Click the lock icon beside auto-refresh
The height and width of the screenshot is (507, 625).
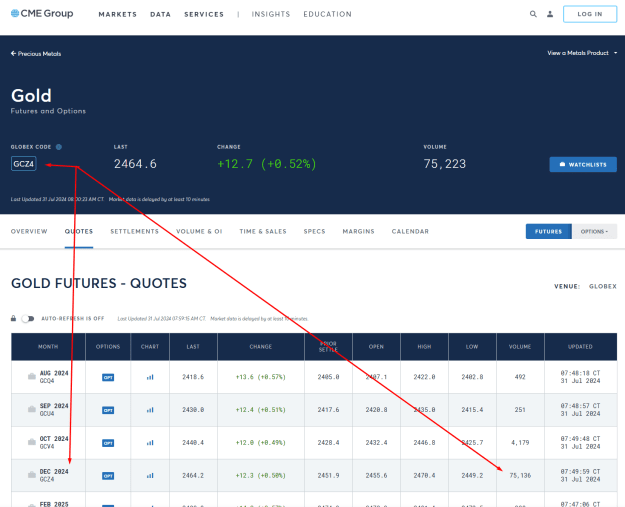[x=14, y=318]
